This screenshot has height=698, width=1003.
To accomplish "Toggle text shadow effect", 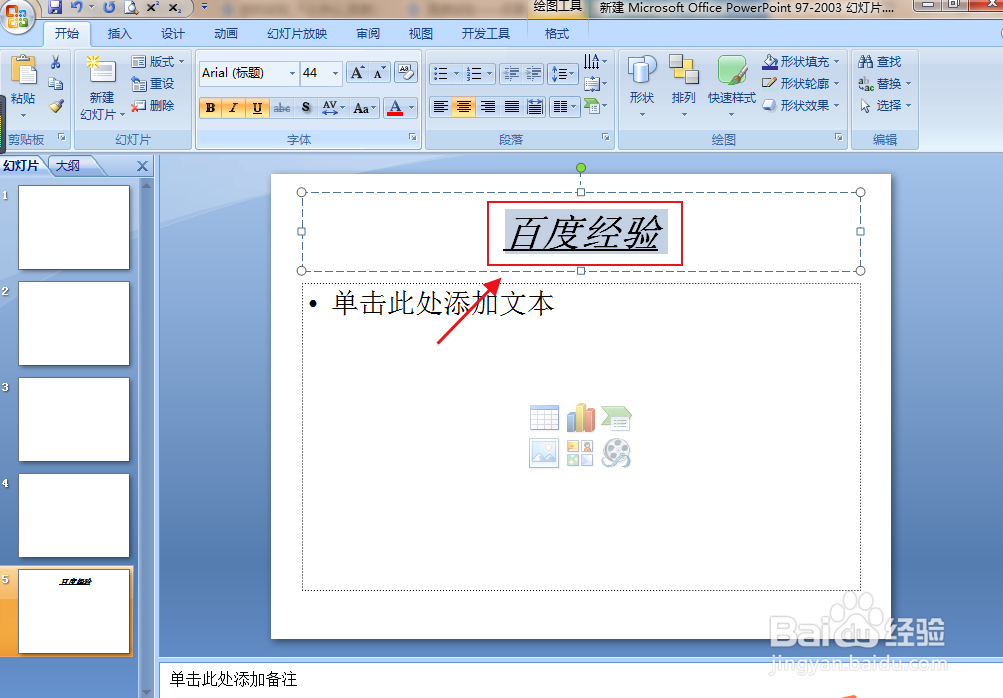I will click(306, 107).
